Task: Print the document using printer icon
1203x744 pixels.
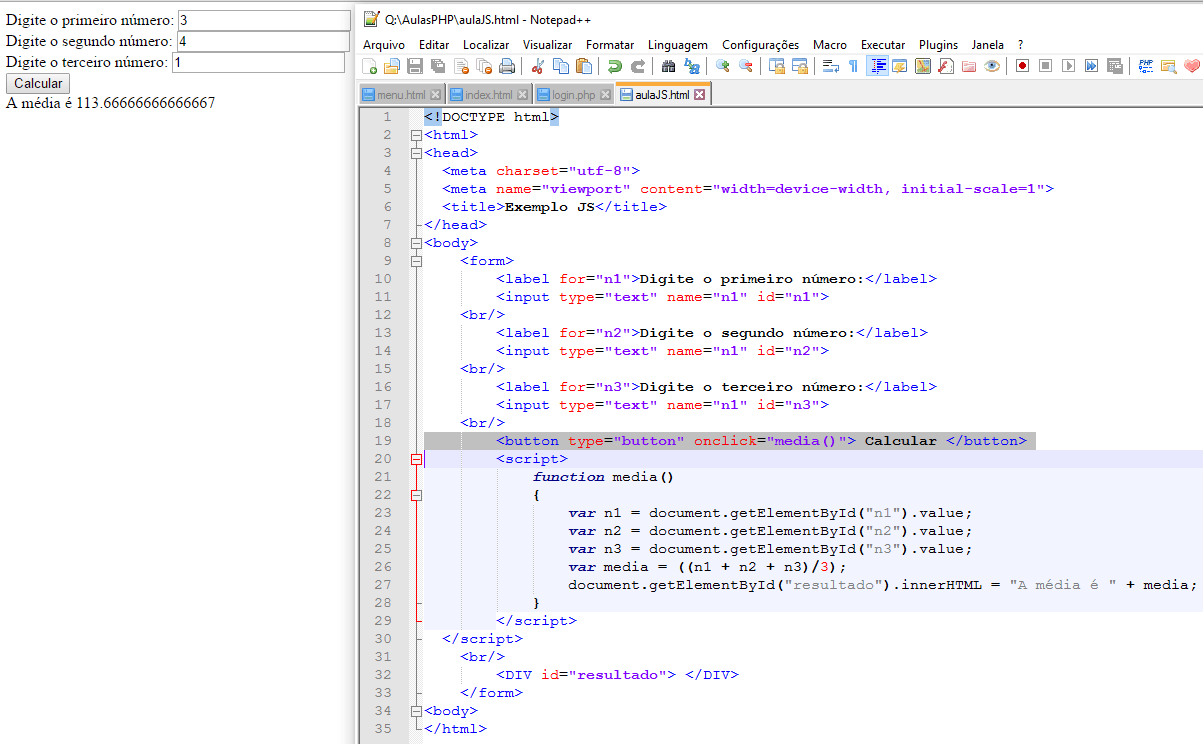Action: 507,66
